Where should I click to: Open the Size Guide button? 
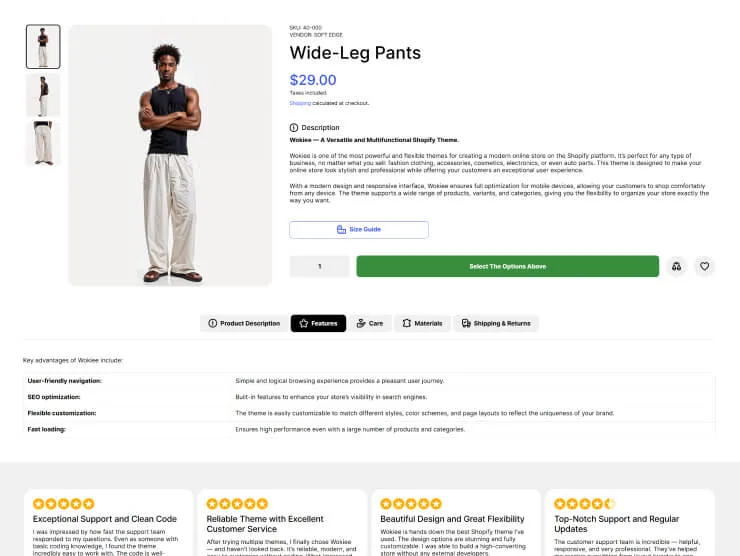pos(359,230)
